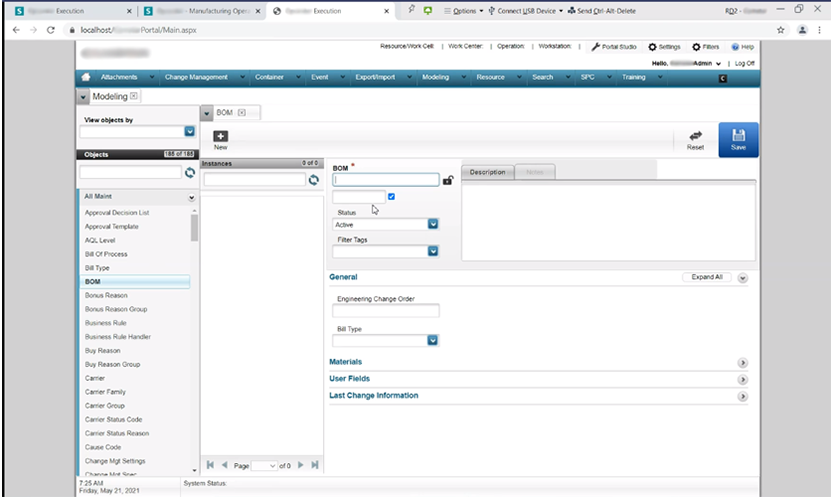This screenshot has height=497, width=834.
Task: Open the Filters gear icon
Action: point(696,47)
